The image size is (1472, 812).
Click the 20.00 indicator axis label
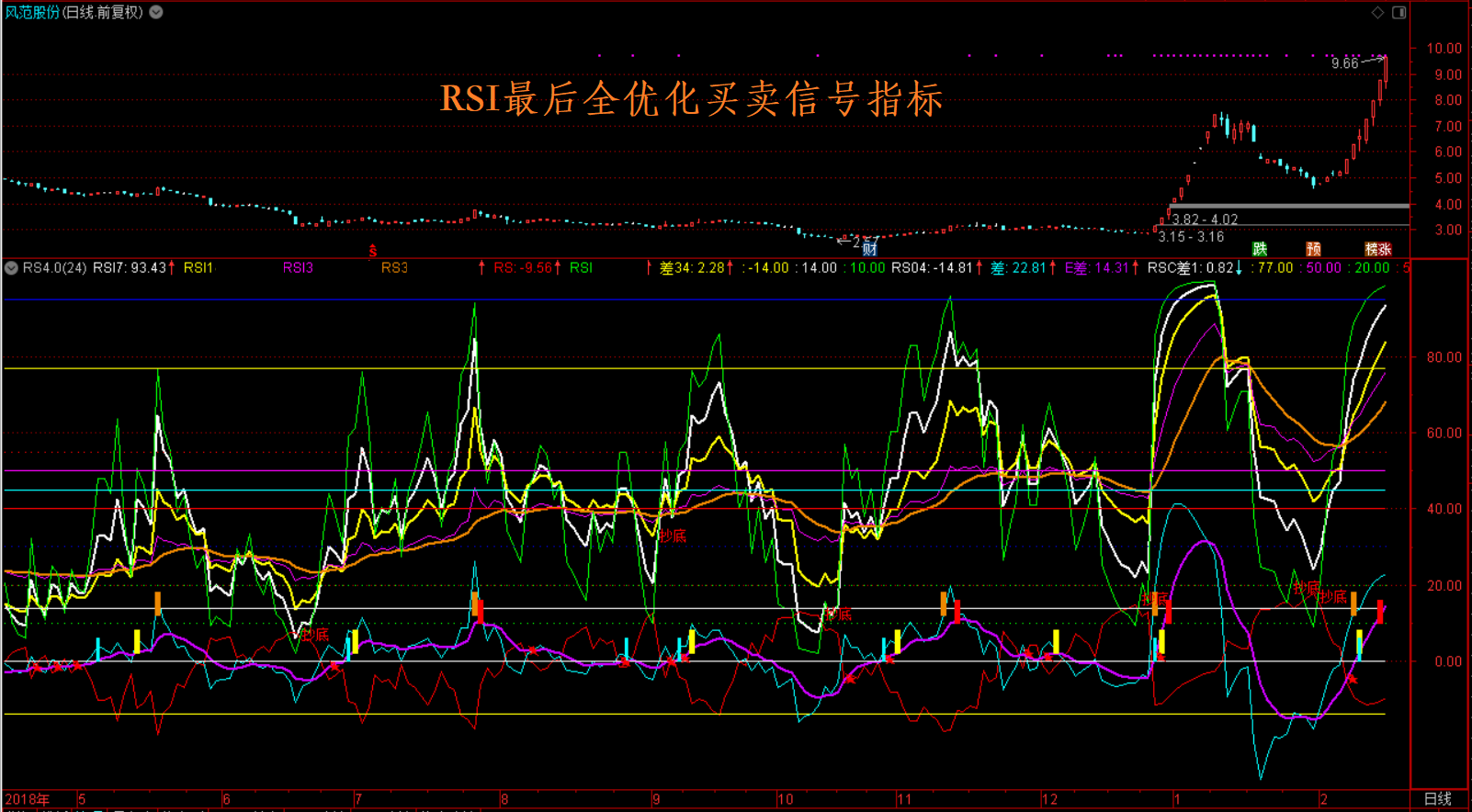tap(1444, 585)
